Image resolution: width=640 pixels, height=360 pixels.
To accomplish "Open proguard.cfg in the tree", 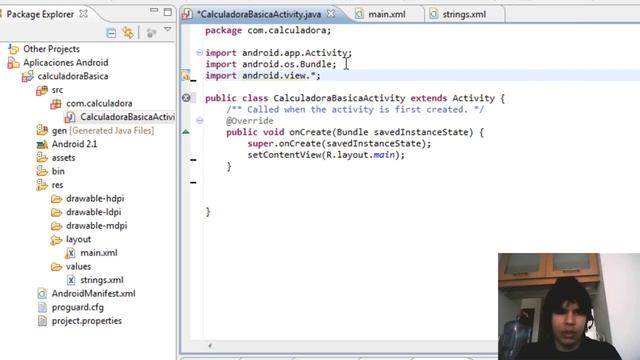I will (x=78, y=307).
